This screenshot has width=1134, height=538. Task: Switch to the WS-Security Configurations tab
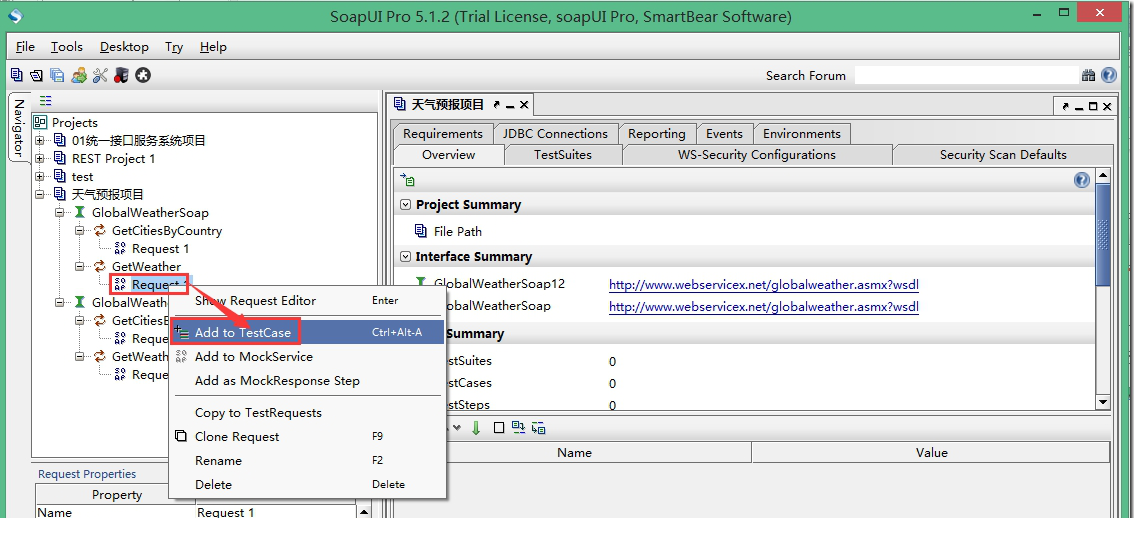(x=756, y=155)
